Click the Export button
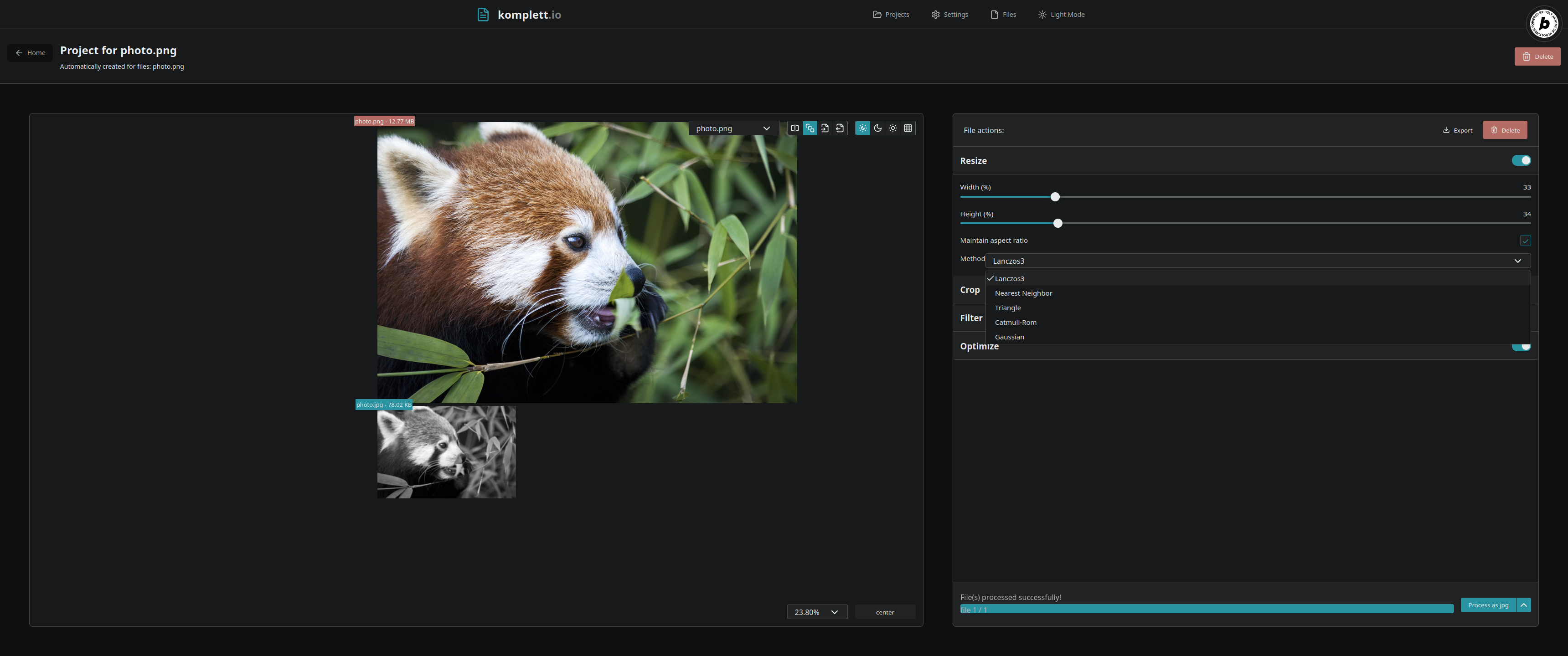The height and width of the screenshot is (656, 1568). (1457, 130)
